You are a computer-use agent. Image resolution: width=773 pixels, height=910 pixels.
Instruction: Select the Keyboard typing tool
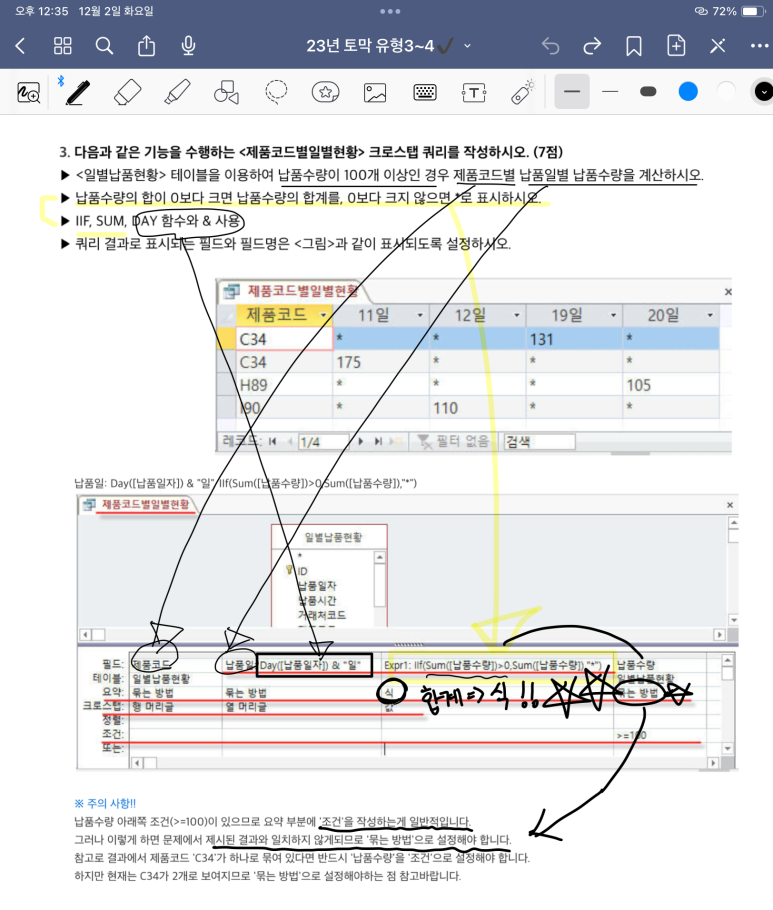[425, 92]
